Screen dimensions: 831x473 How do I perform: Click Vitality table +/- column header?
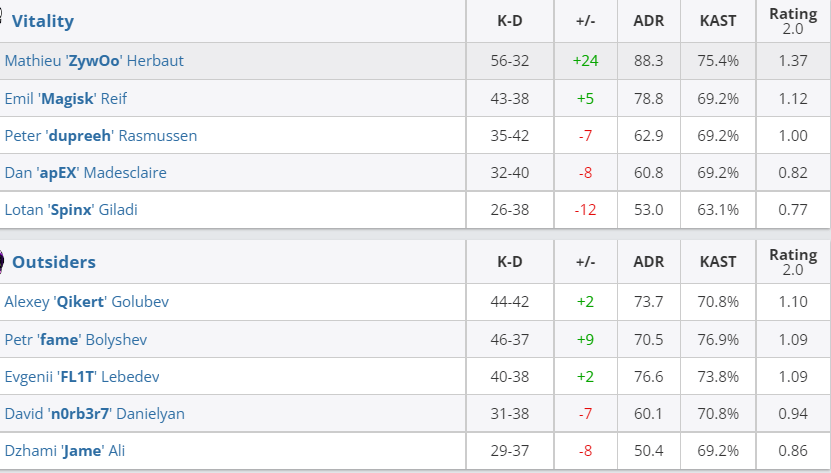click(586, 21)
